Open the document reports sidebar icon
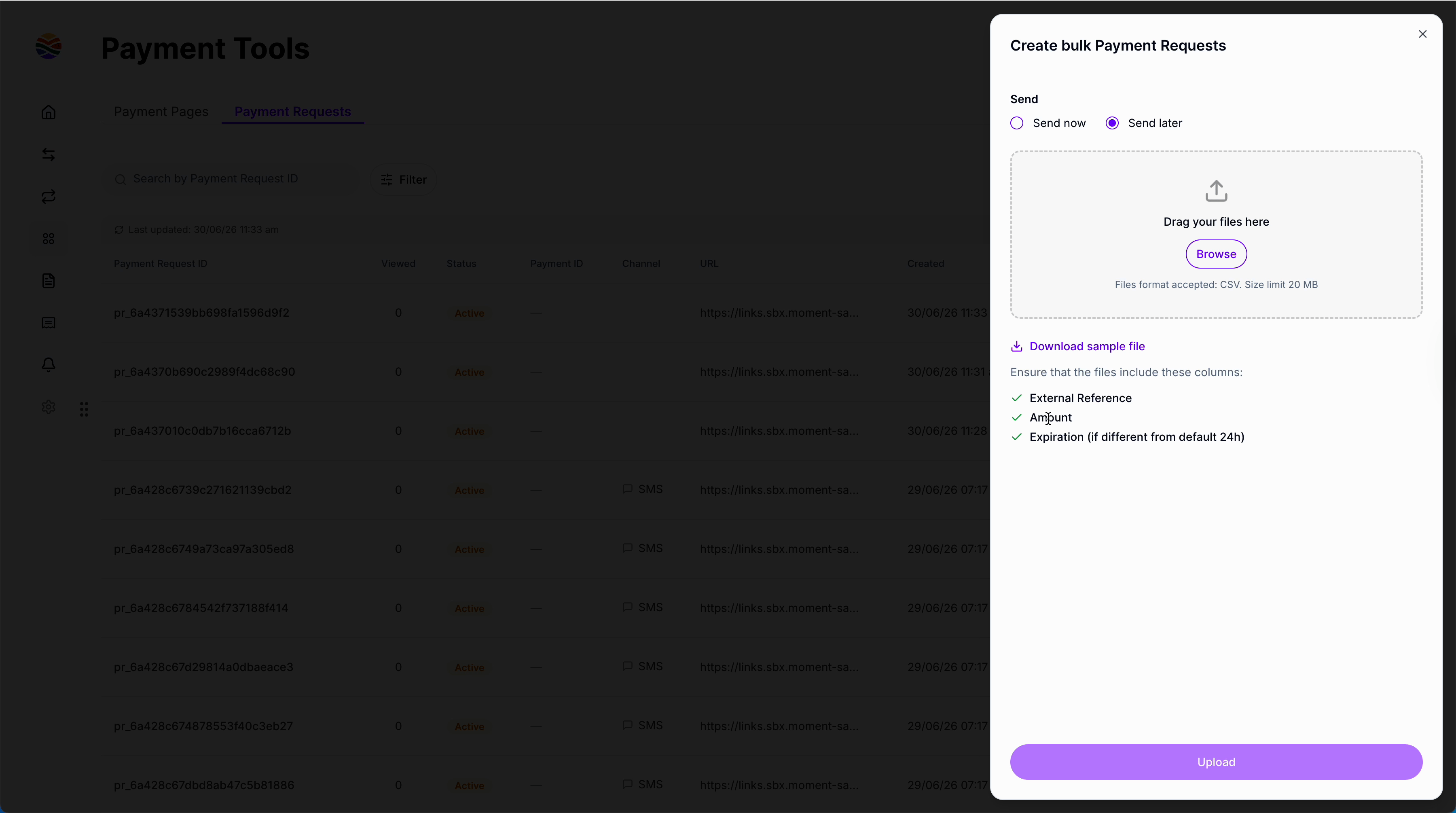Viewport: 1456px width, 813px height. pyautogui.click(x=49, y=280)
